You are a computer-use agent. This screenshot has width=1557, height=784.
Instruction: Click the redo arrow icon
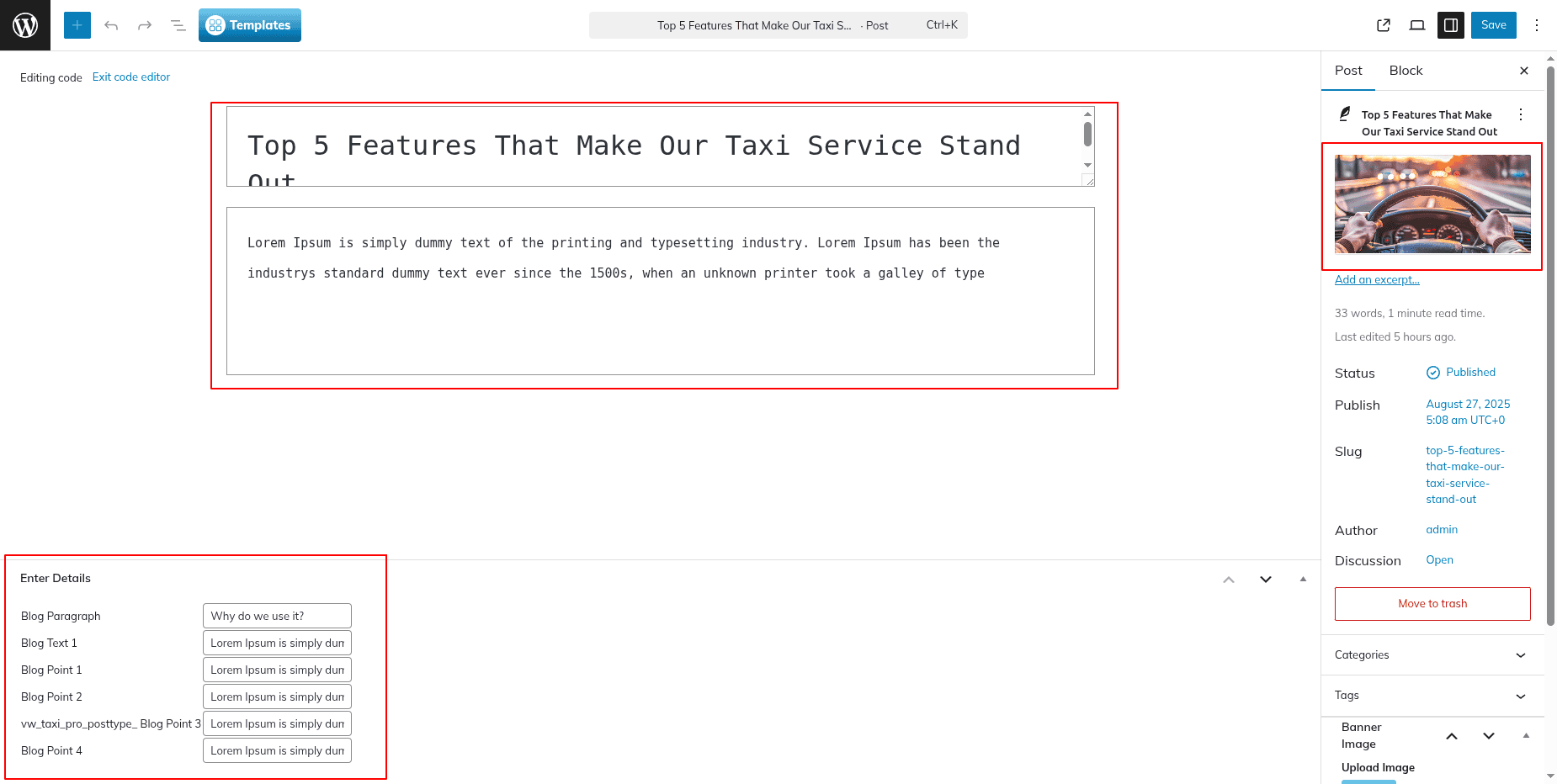pyautogui.click(x=145, y=25)
